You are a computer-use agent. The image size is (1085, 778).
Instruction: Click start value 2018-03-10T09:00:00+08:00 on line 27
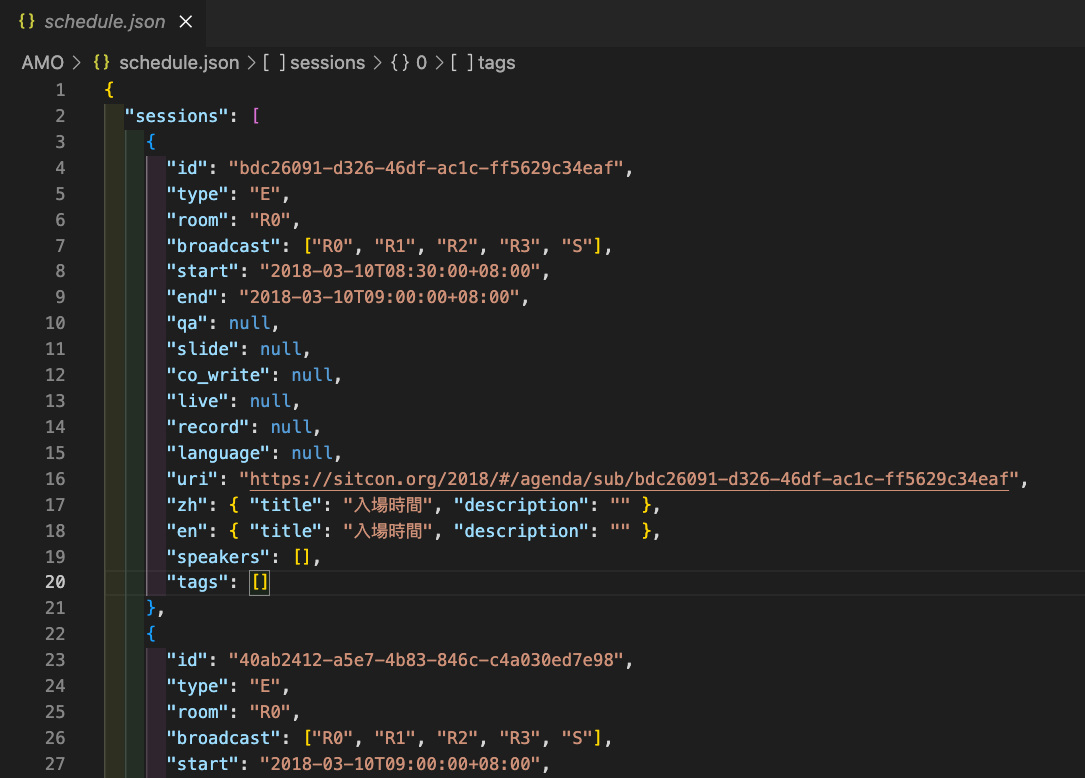click(400, 764)
